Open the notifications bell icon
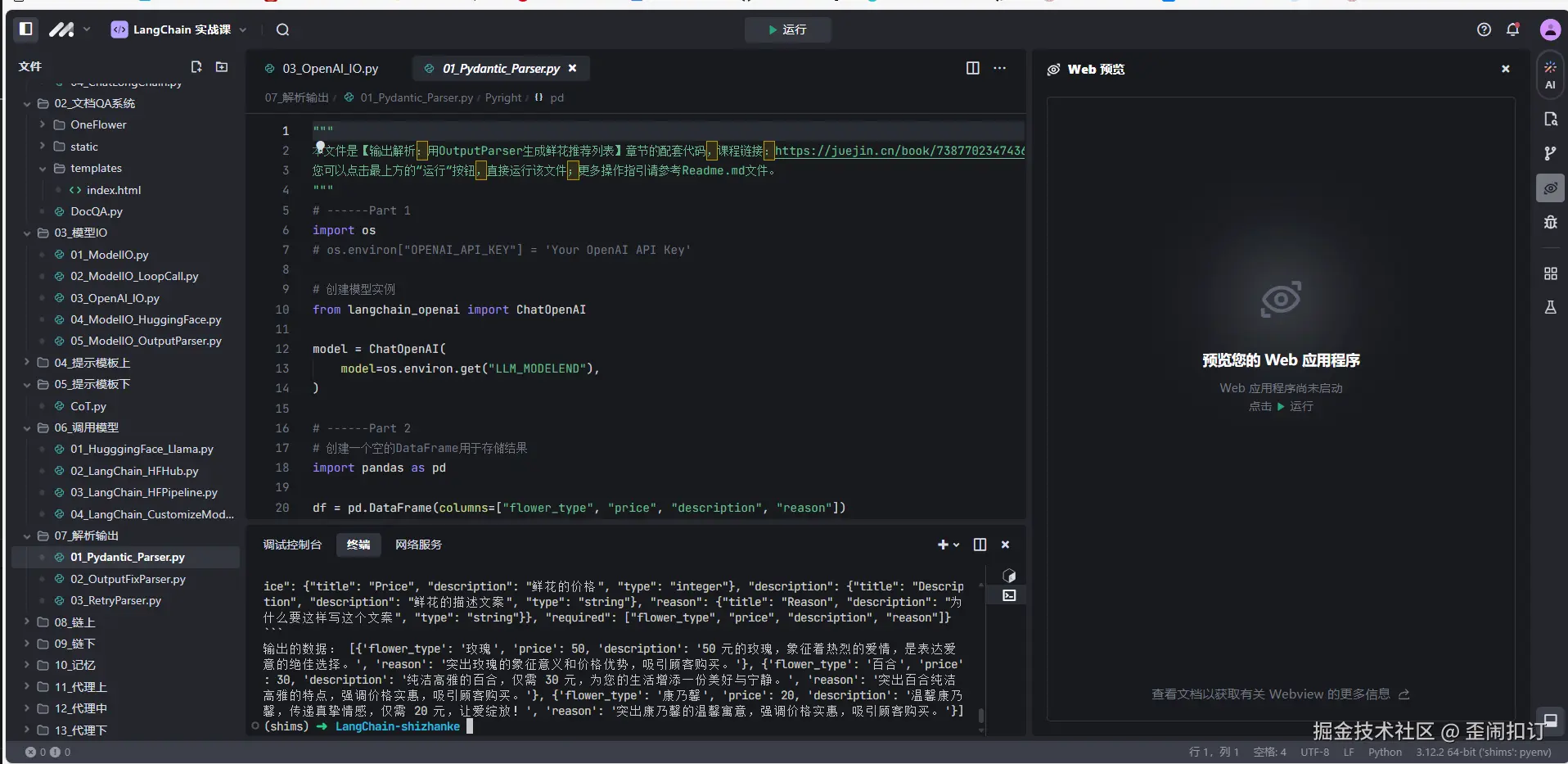This screenshot has height=764, width=1568. point(1512,29)
